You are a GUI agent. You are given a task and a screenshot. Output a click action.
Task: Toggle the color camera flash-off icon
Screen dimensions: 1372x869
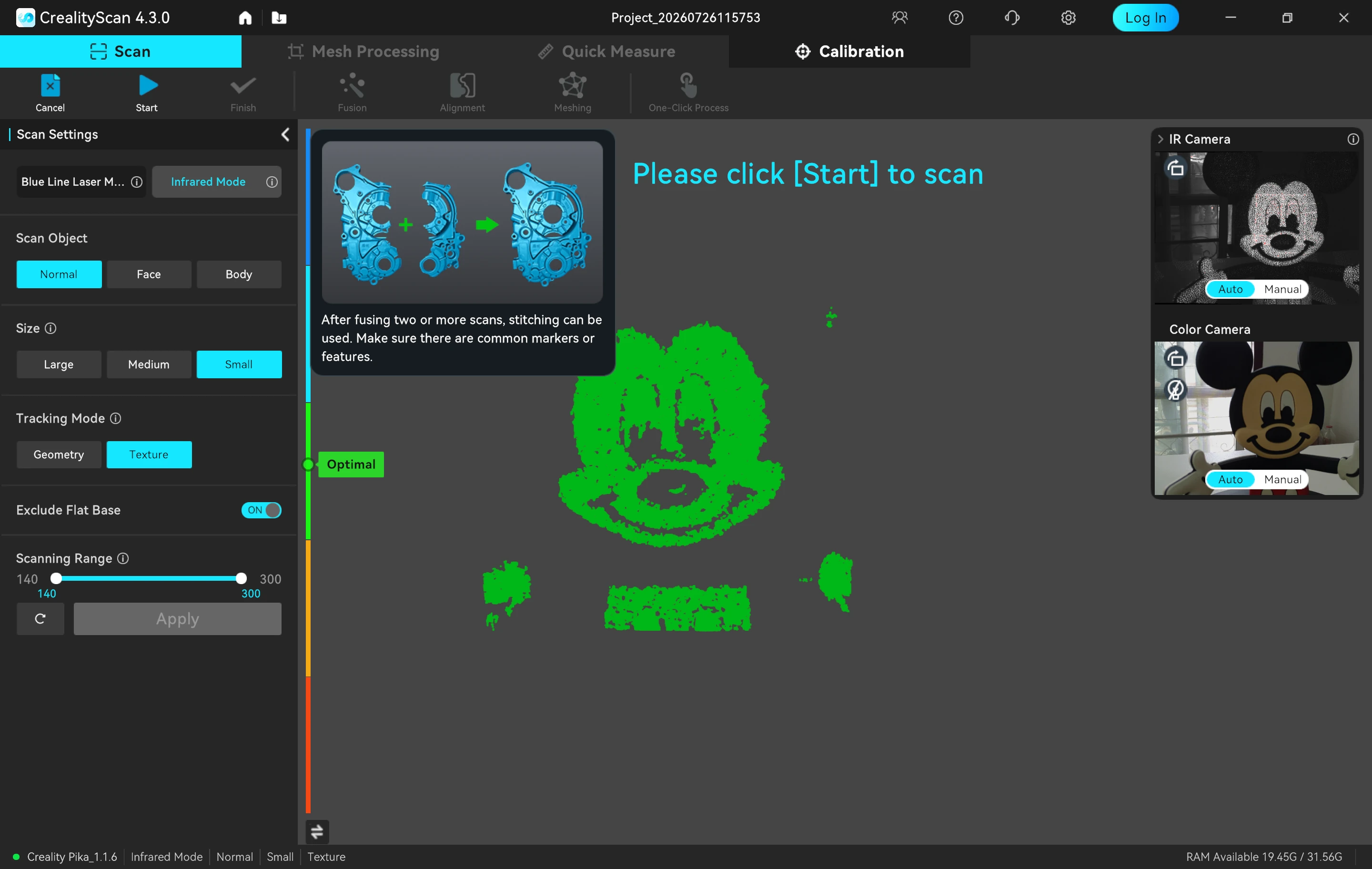[x=1175, y=390]
